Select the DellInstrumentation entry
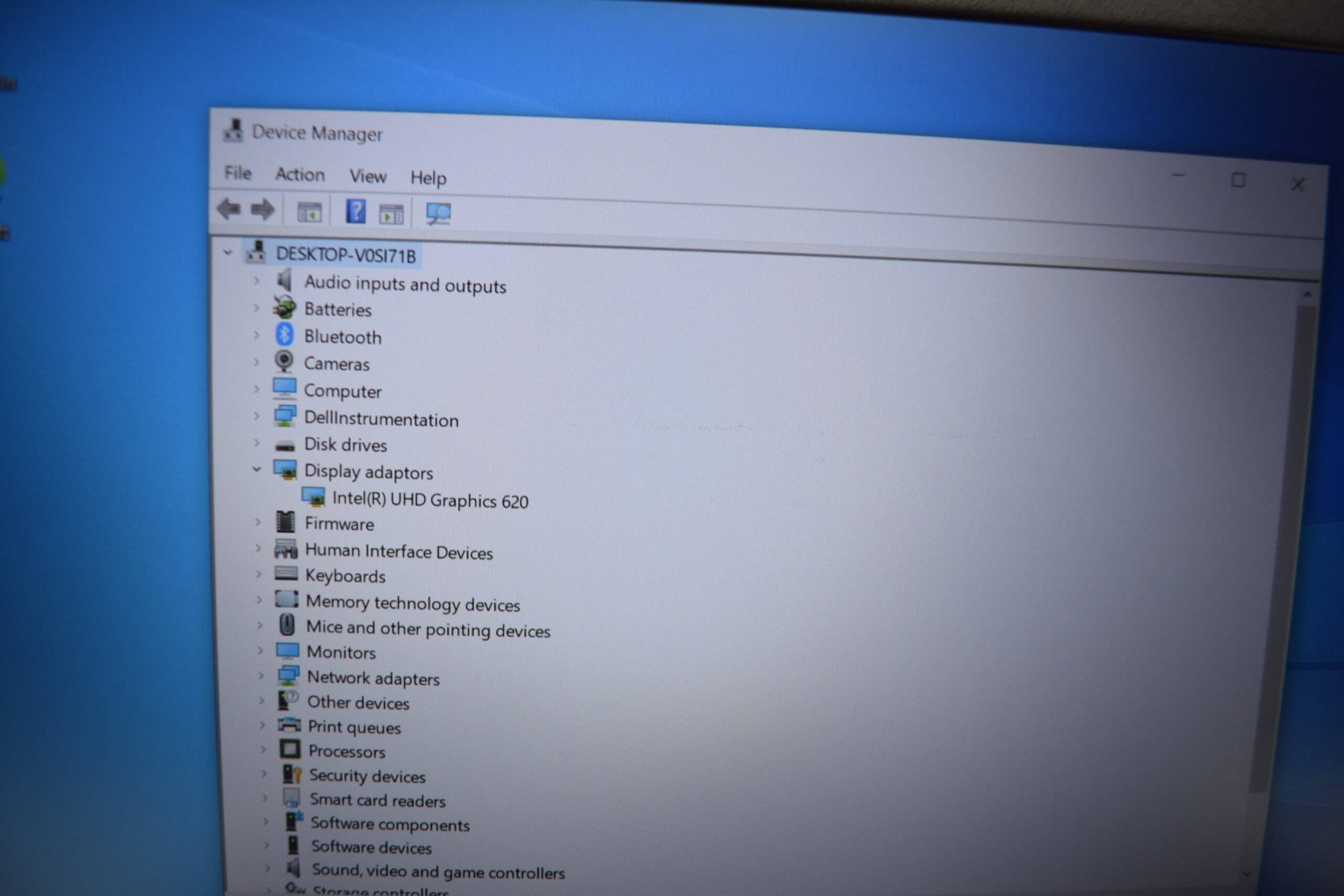This screenshot has height=896, width=1344. point(381,419)
